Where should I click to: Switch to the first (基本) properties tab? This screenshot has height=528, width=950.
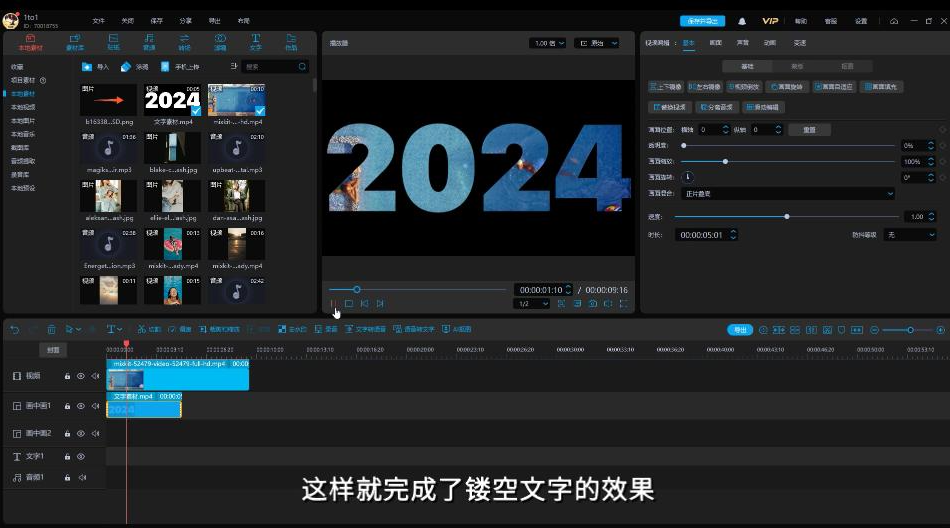click(x=689, y=43)
